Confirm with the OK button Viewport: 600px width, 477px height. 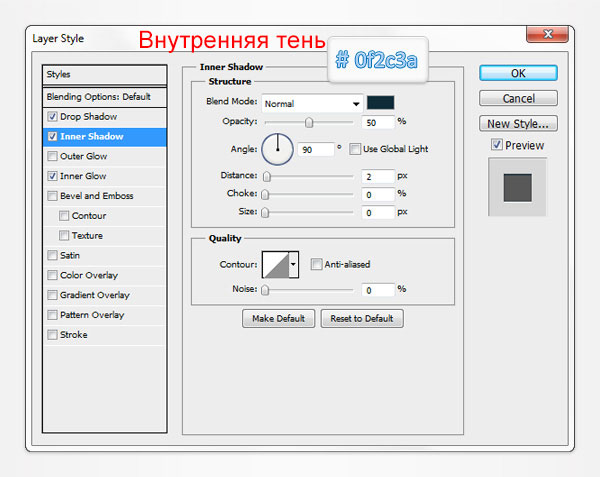click(x=518, y=73)
